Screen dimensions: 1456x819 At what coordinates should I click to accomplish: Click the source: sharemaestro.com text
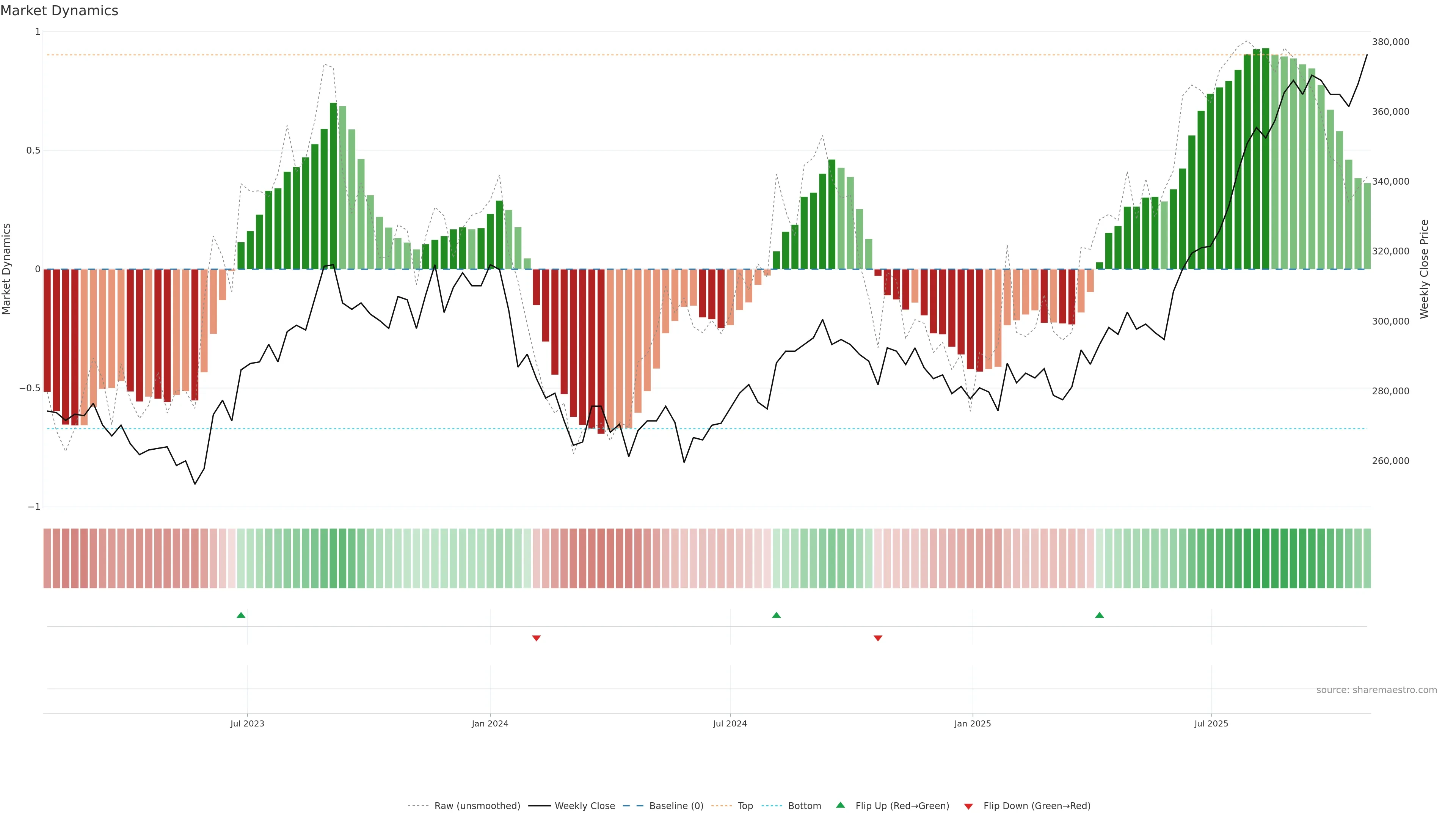pyautogui.click(x=1376, y=690)
